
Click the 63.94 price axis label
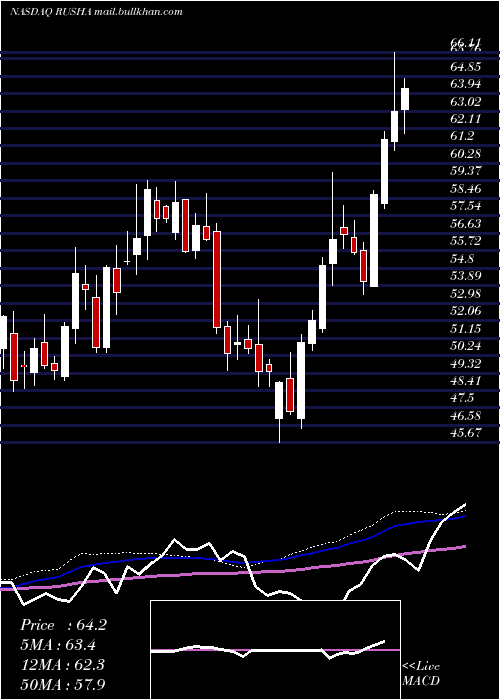(x=466, y=84)
